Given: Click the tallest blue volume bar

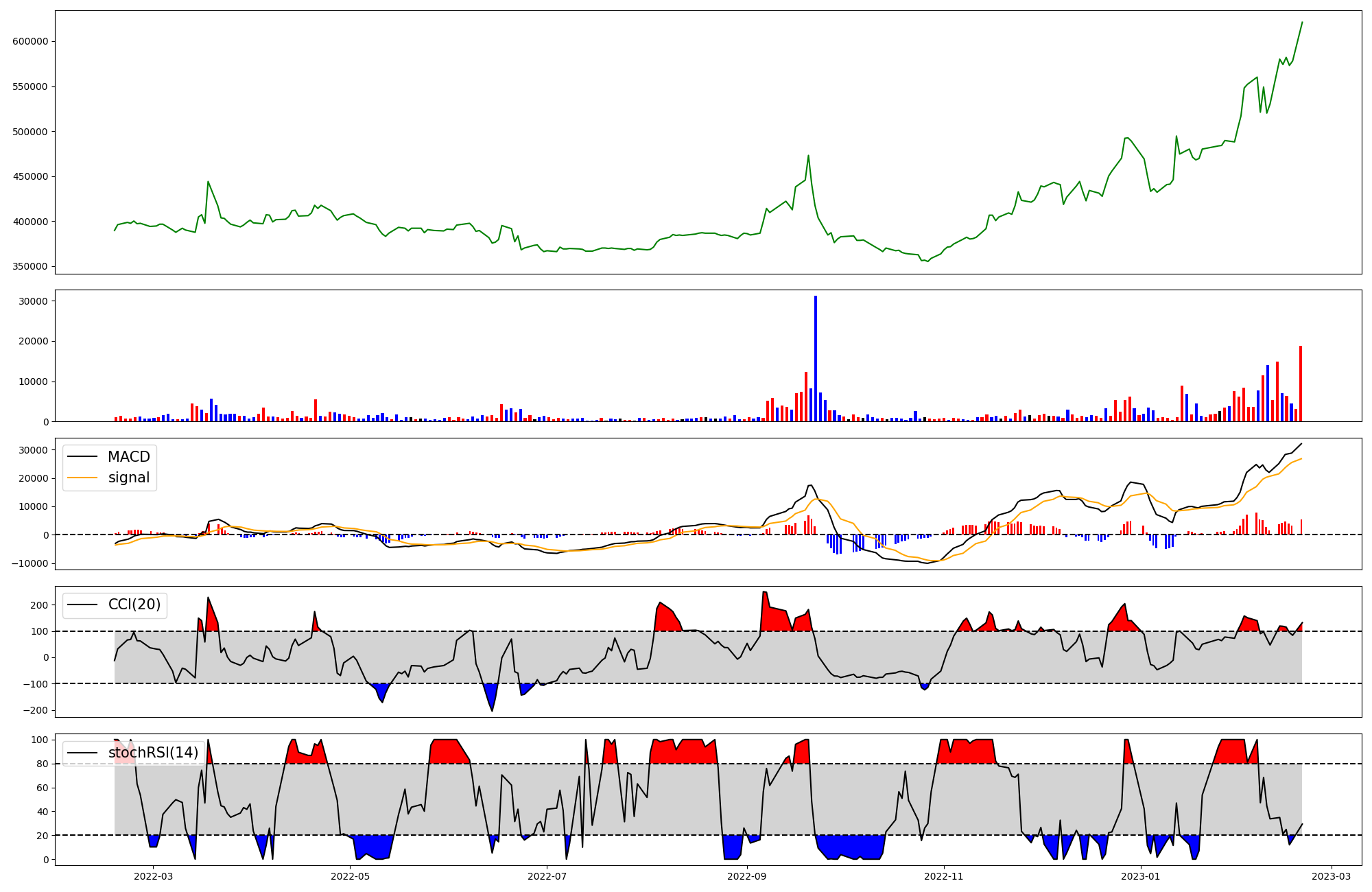Looking at the screenshot, I should pos(816,358).
